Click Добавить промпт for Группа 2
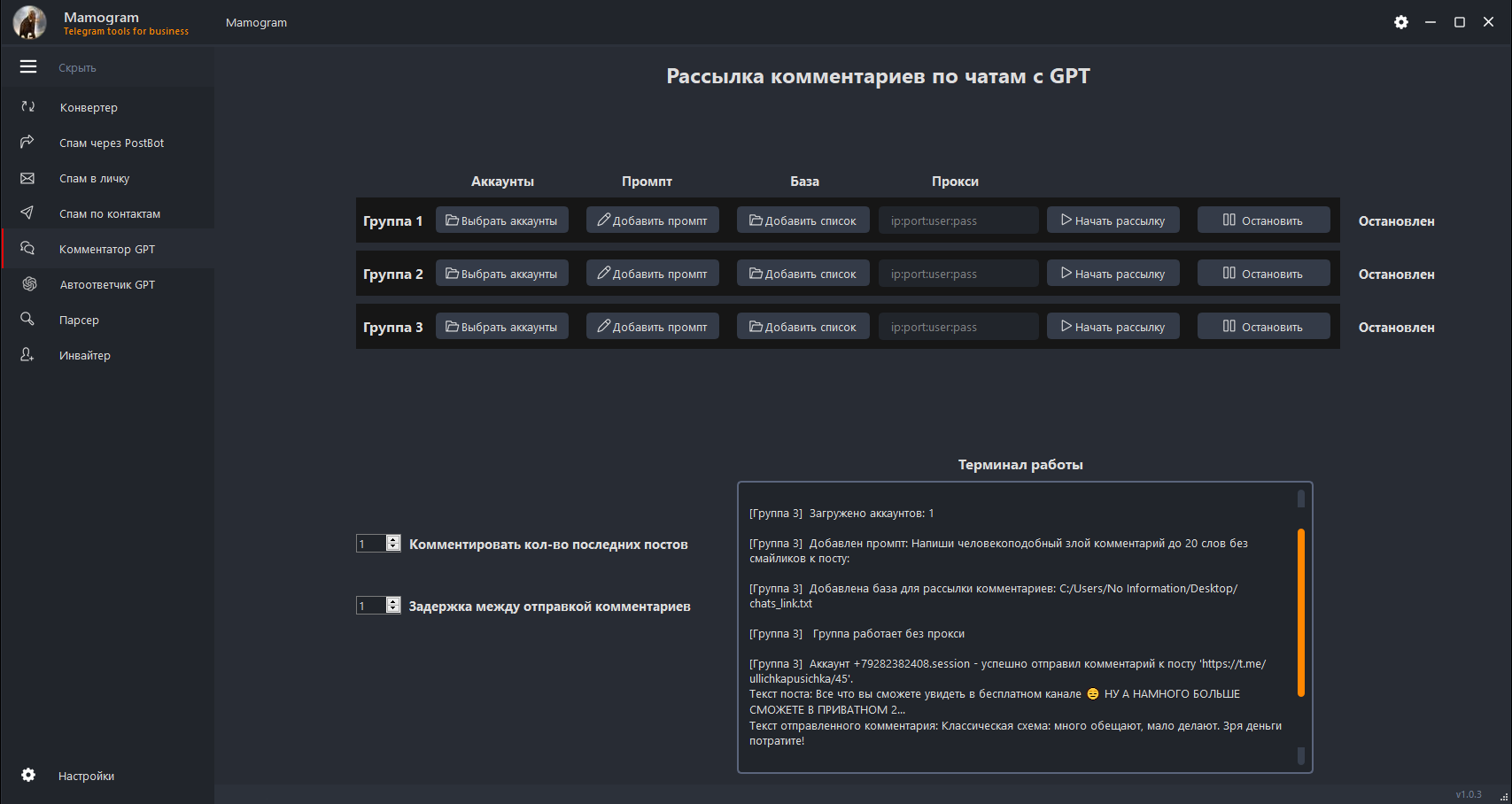The image size is (1512, 804). tap(652, 274)
